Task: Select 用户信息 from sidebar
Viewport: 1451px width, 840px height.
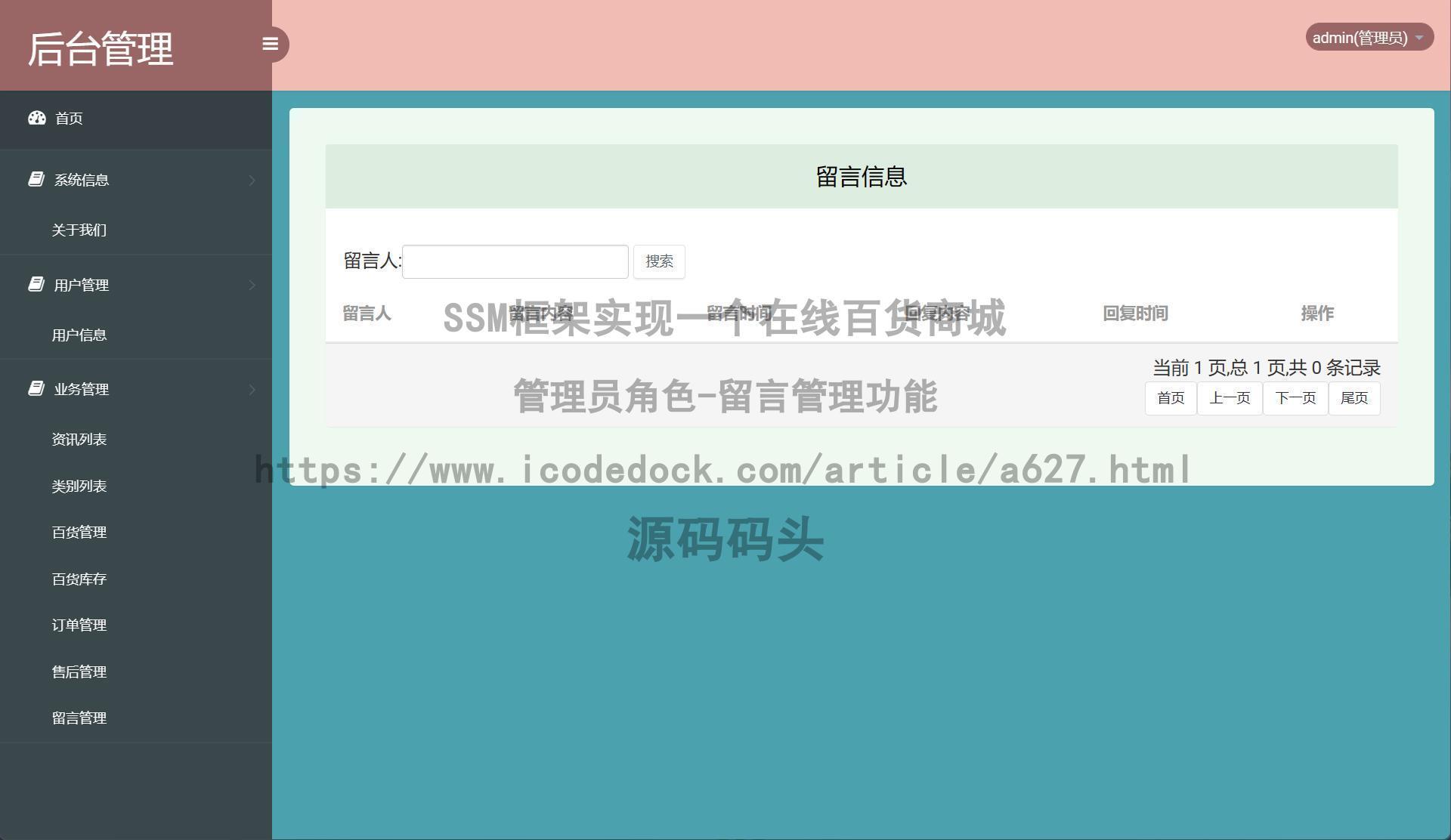Action: pos(79,335)
